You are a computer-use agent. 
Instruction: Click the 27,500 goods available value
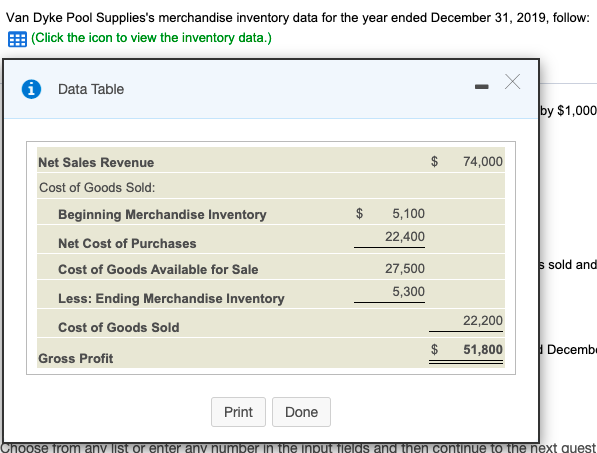pyautogui.click(x=405, y=268)
